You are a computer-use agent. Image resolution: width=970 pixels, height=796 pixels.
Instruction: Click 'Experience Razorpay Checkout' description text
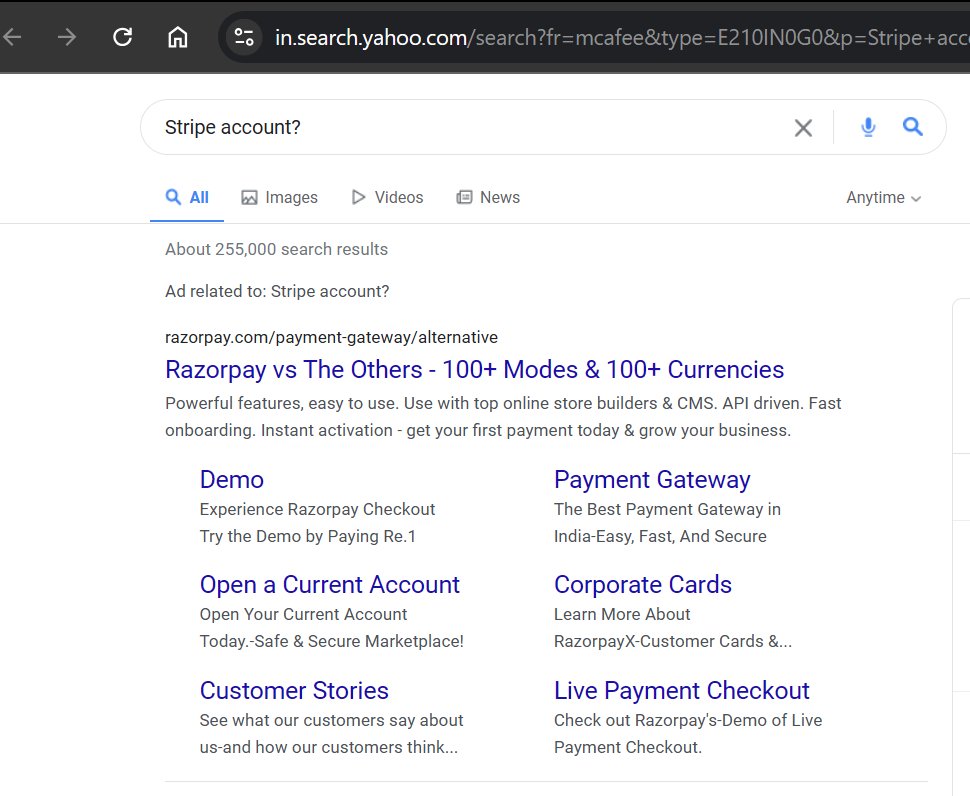tap(317, 509)
